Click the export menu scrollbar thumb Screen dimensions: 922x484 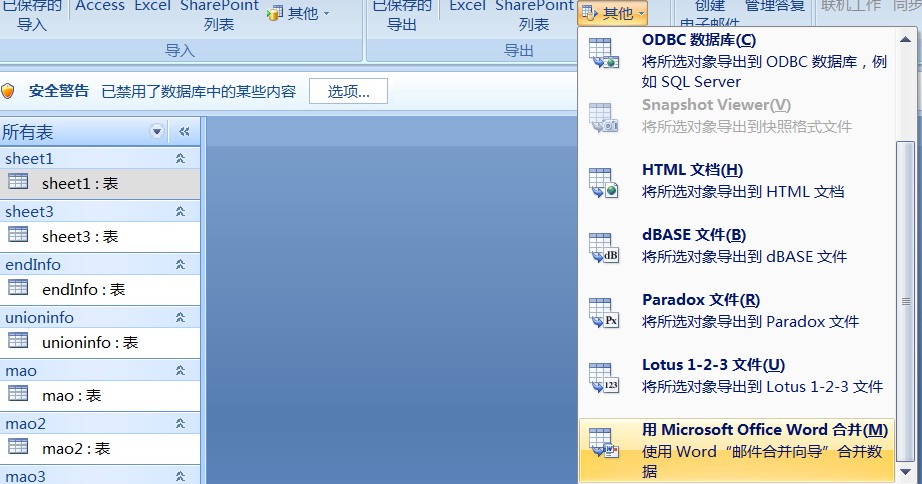click(906, 301)
